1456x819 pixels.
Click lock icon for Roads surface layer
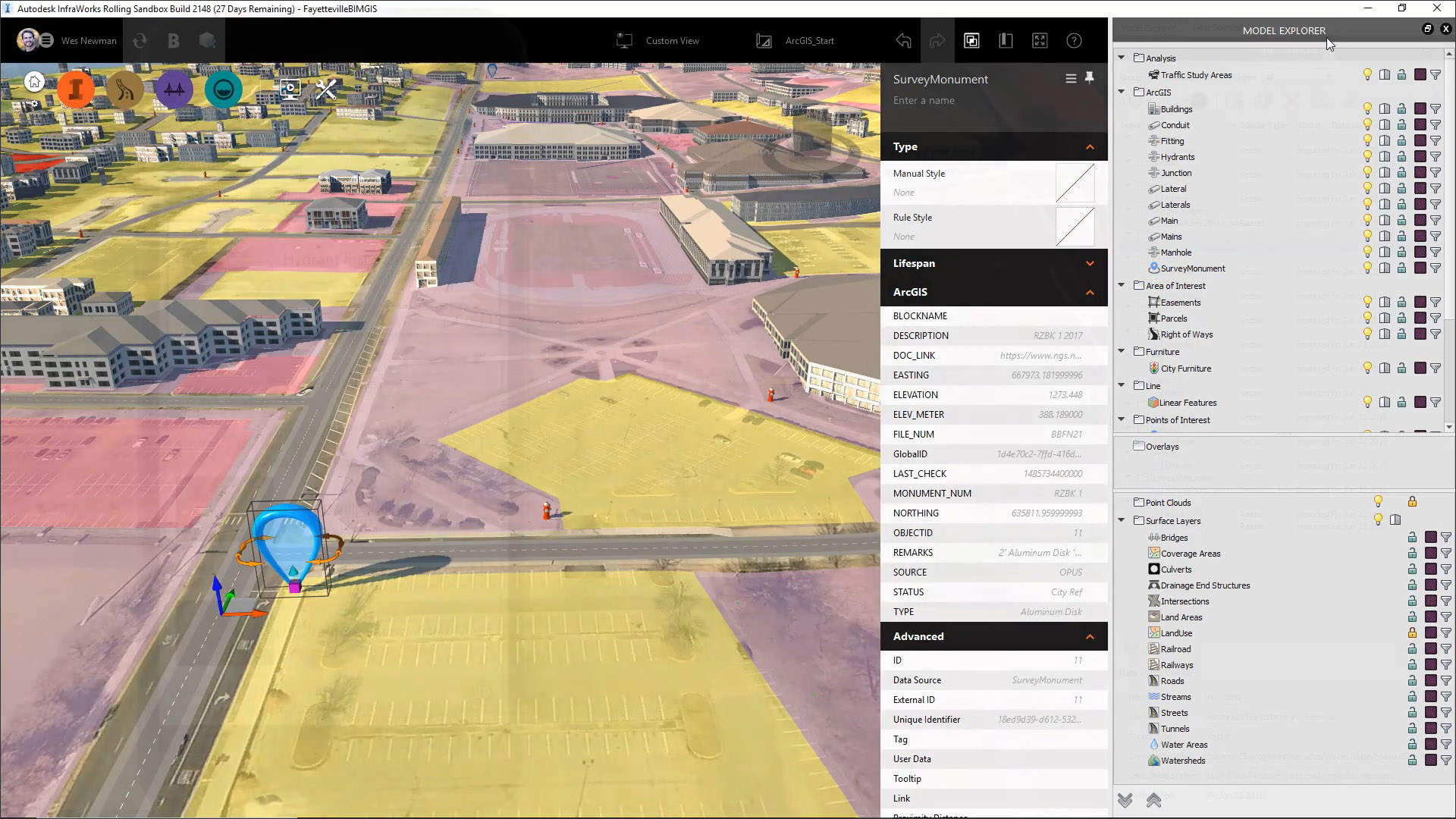tap(1412, 680)
